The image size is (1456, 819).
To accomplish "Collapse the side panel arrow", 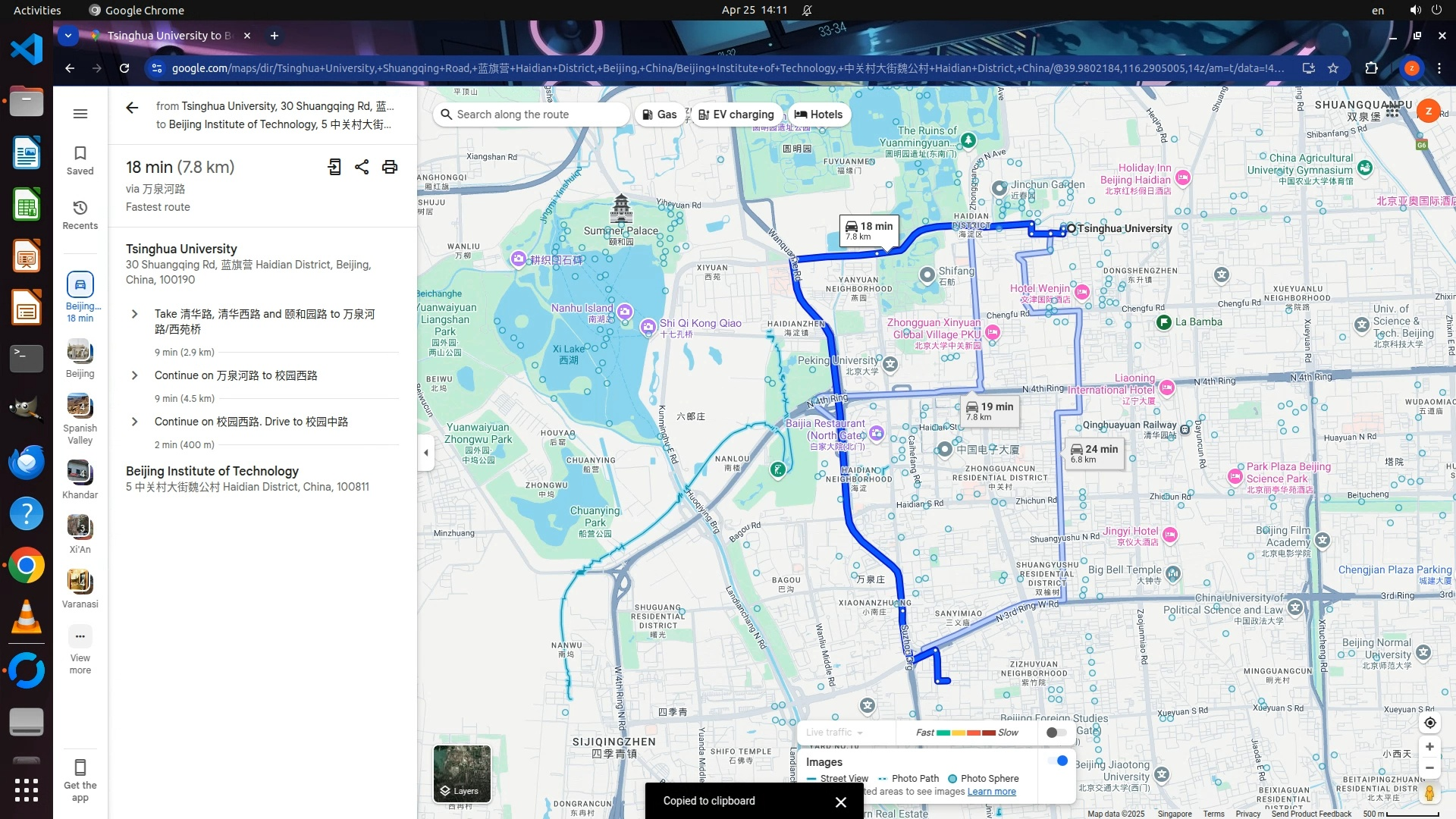I will click(x=425, y=453).
